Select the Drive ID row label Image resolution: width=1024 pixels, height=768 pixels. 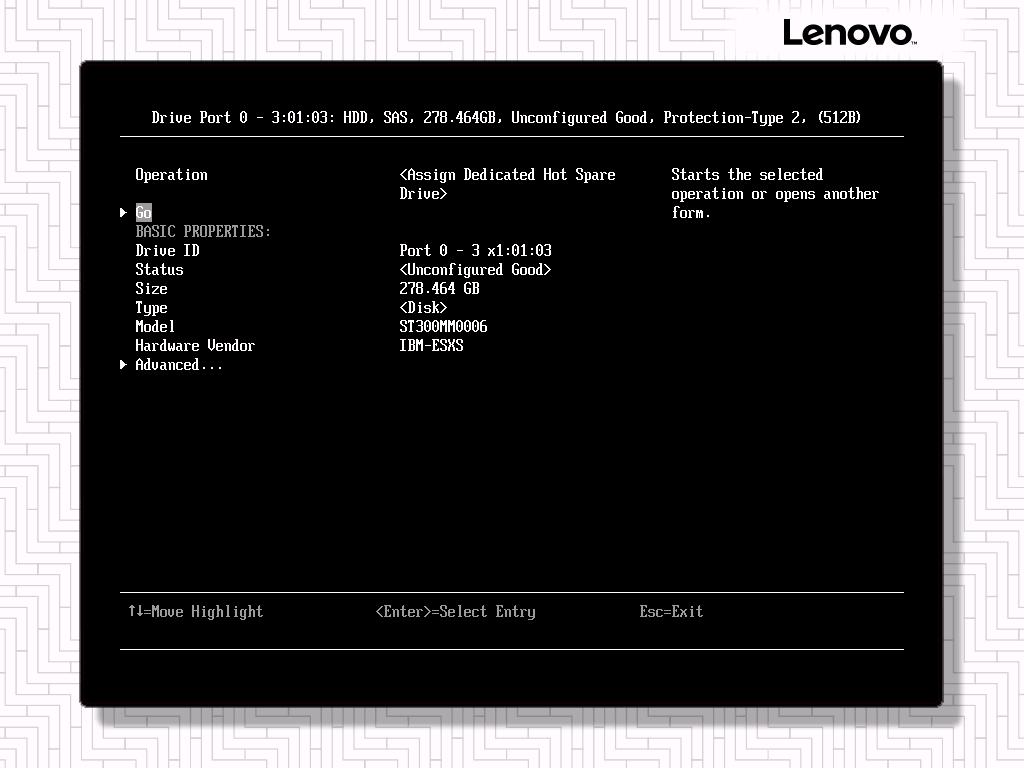tap(167, 251)
